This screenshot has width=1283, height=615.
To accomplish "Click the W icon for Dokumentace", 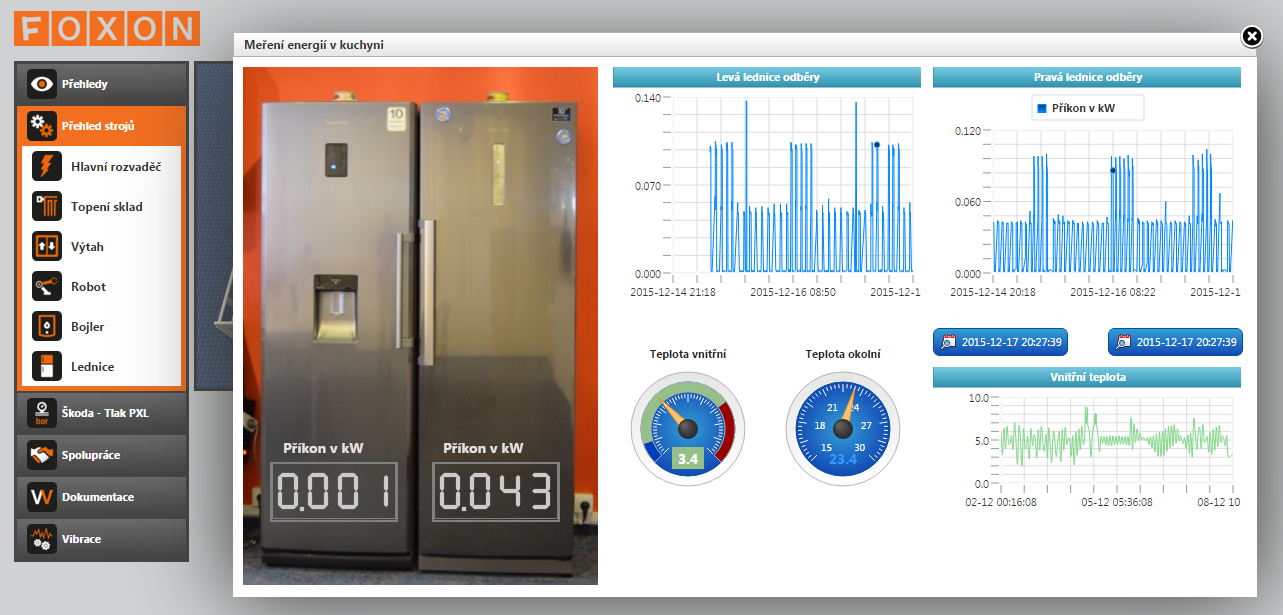I will 41,497.
